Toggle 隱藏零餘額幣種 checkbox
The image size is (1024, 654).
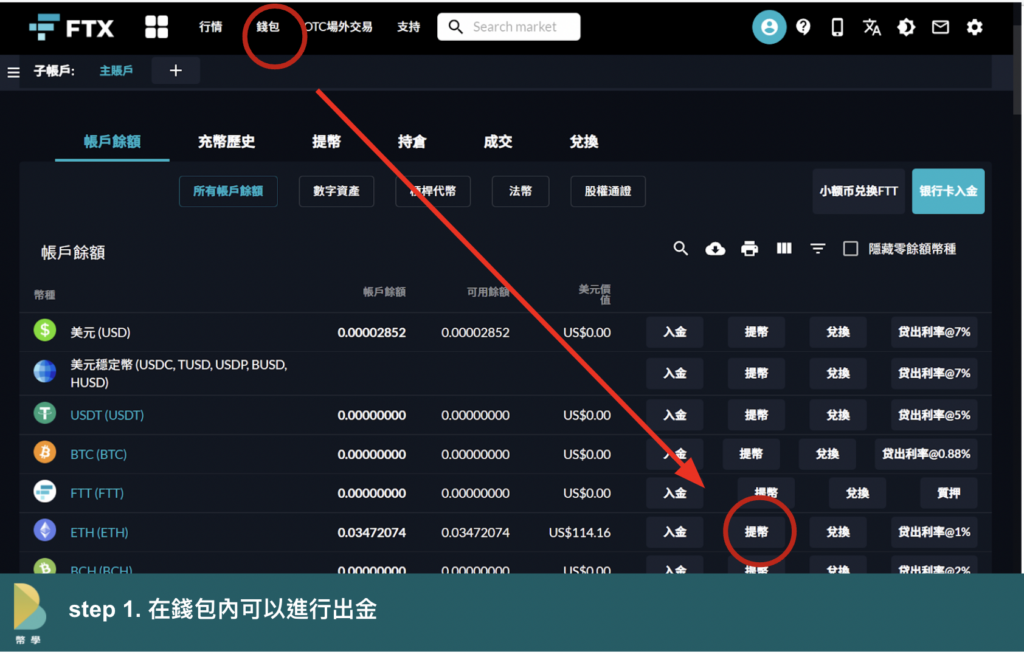[850, 249]
